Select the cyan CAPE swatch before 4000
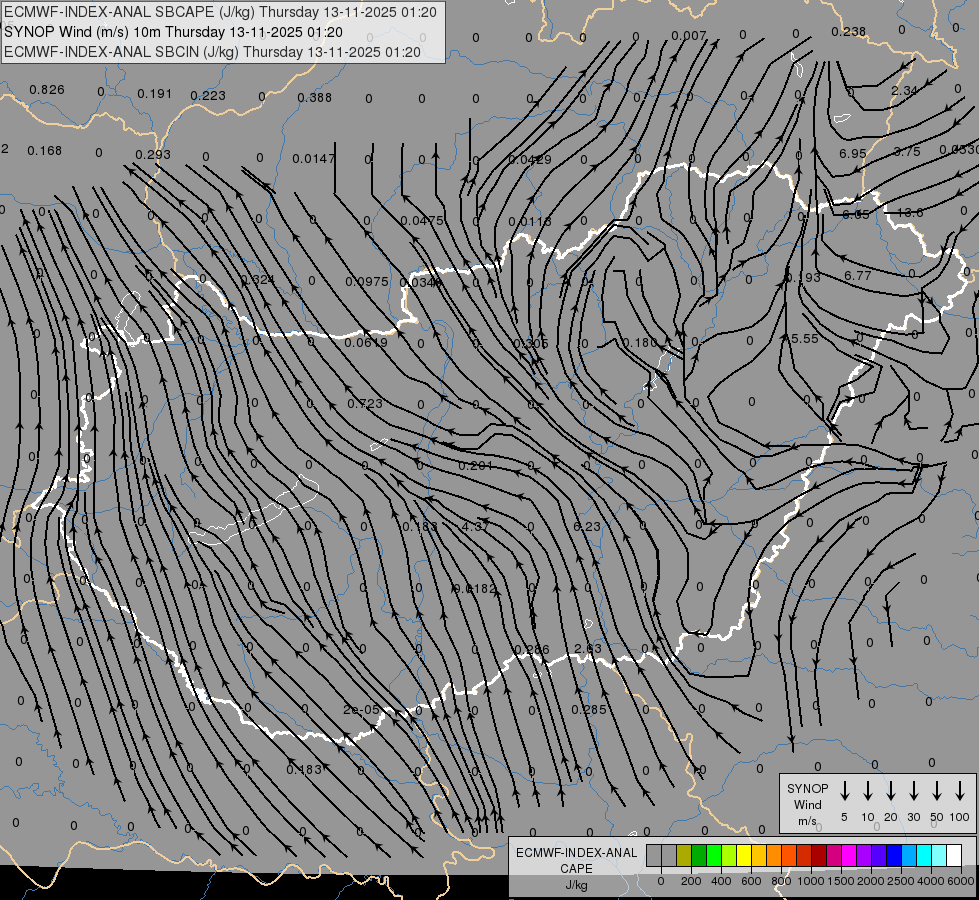Image resolution: width=979 pixels, height=900 pixels. 924,855
